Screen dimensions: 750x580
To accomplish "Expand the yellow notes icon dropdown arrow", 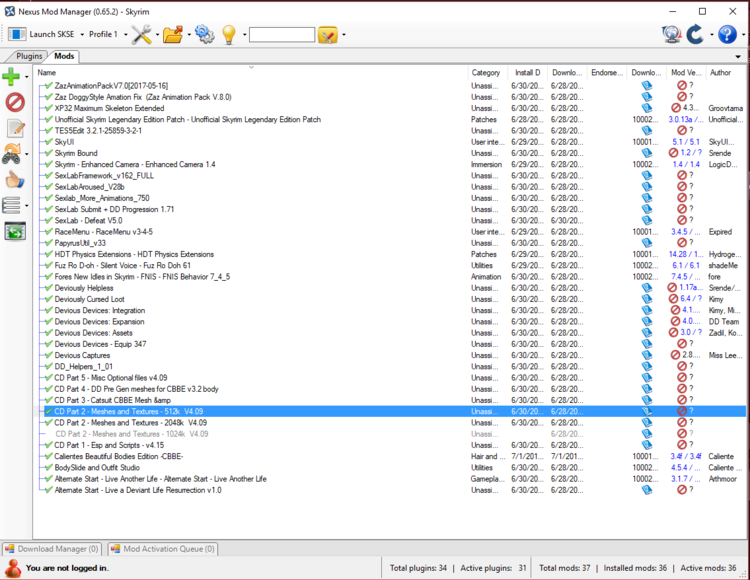I will coord(343,34).
